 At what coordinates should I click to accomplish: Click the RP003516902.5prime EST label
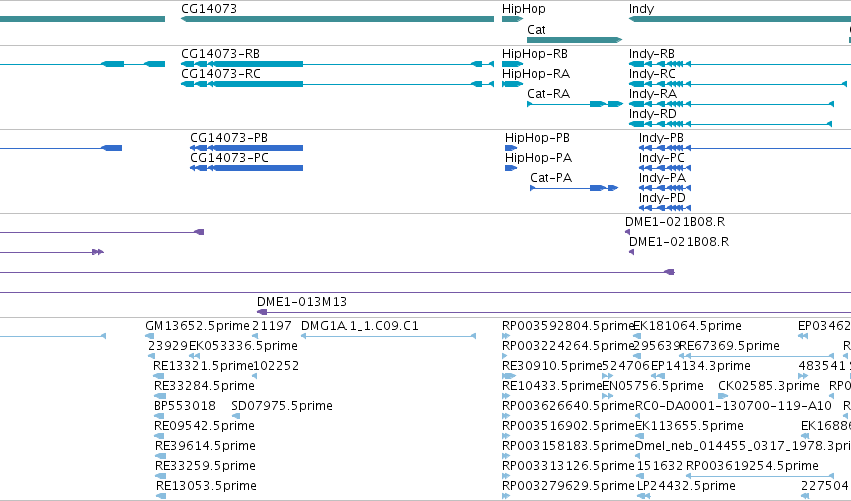(x=569, y=426)
